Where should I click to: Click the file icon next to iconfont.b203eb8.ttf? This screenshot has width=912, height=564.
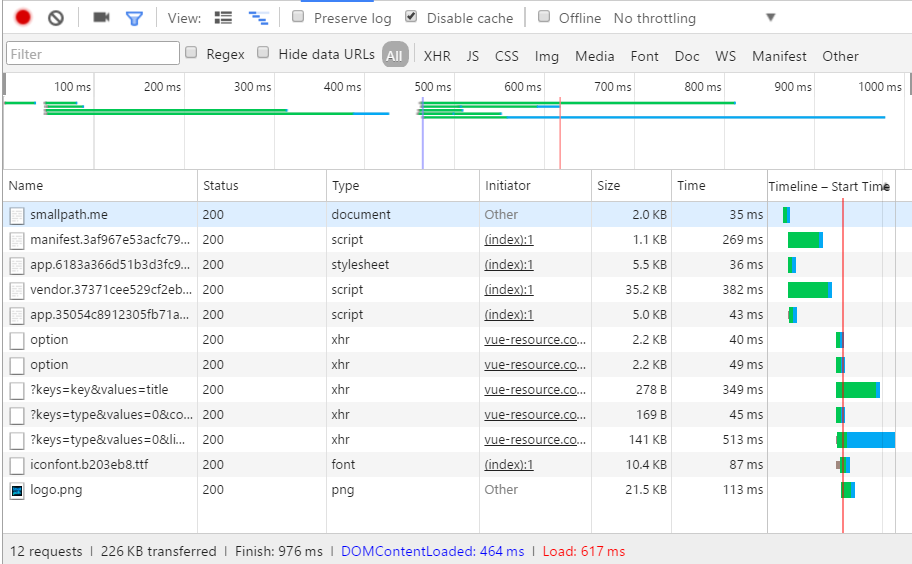point(17,465)
